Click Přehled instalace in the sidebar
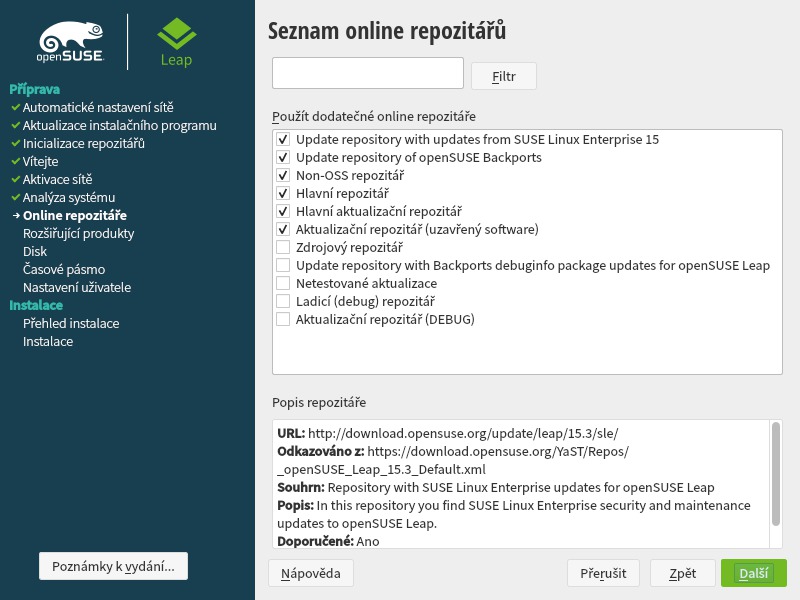This screenshot has width=800, height=600. (71, 323)
